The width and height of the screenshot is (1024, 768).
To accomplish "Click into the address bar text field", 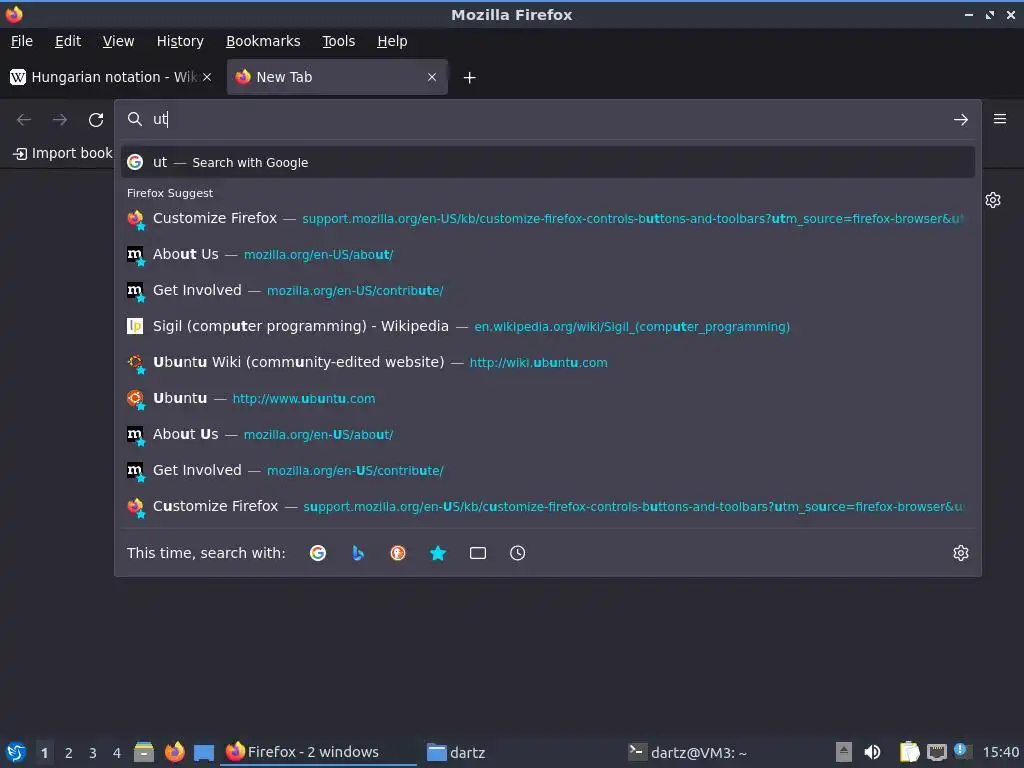I will point(549,119).
